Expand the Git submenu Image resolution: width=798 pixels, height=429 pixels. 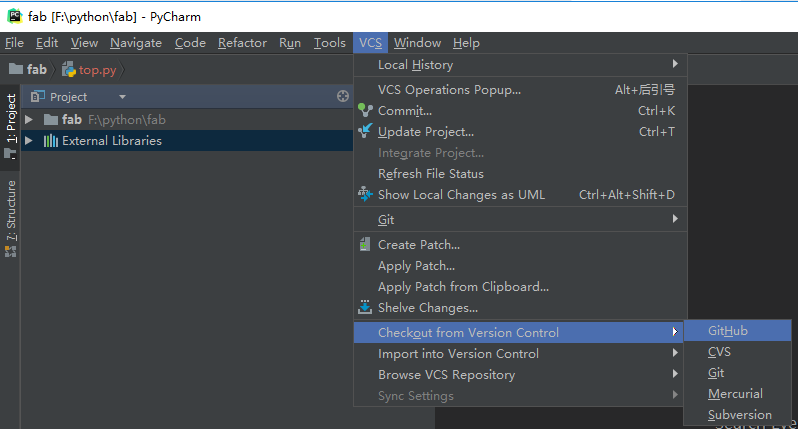675,218
